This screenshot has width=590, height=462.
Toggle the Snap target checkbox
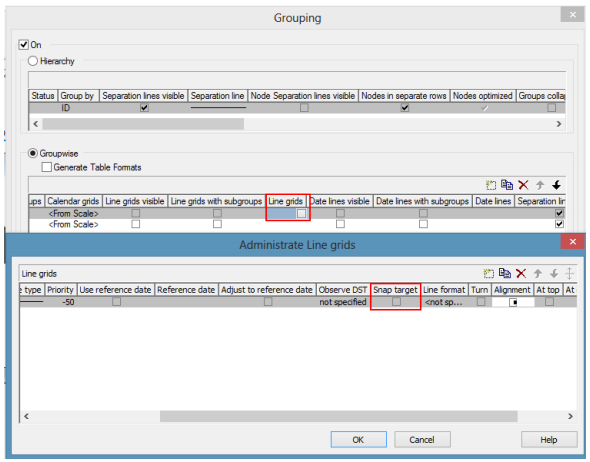pyautogui.click(x=396, y=301)
